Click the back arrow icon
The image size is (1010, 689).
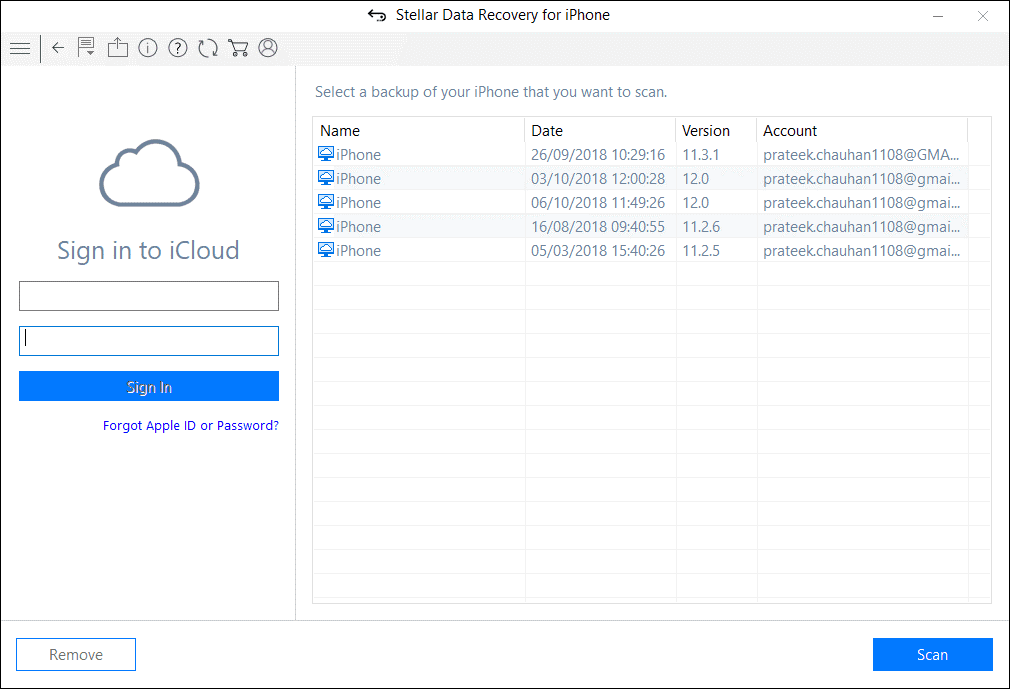[x=58, y=48]
